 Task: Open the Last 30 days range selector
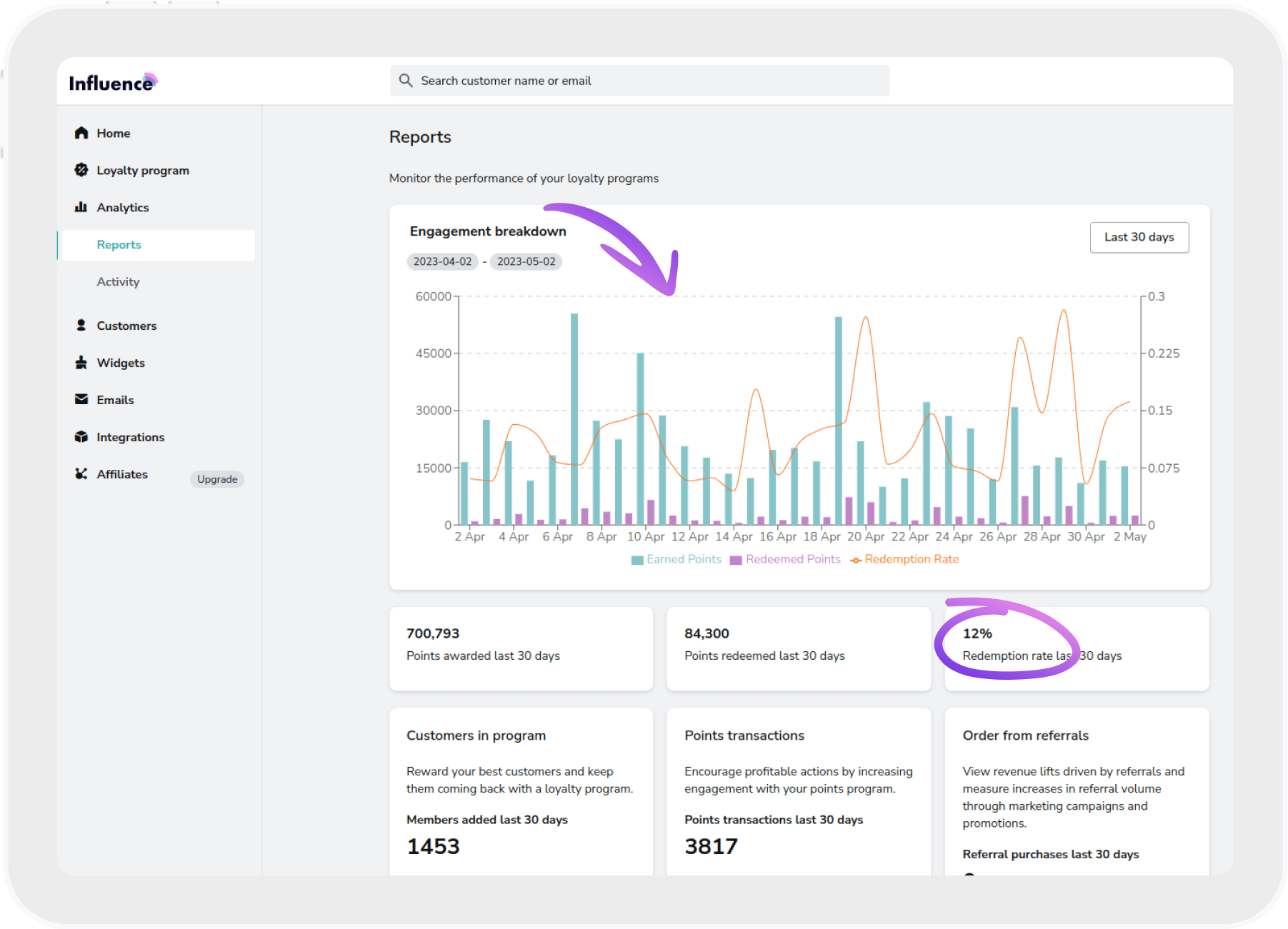point(1139,237)
